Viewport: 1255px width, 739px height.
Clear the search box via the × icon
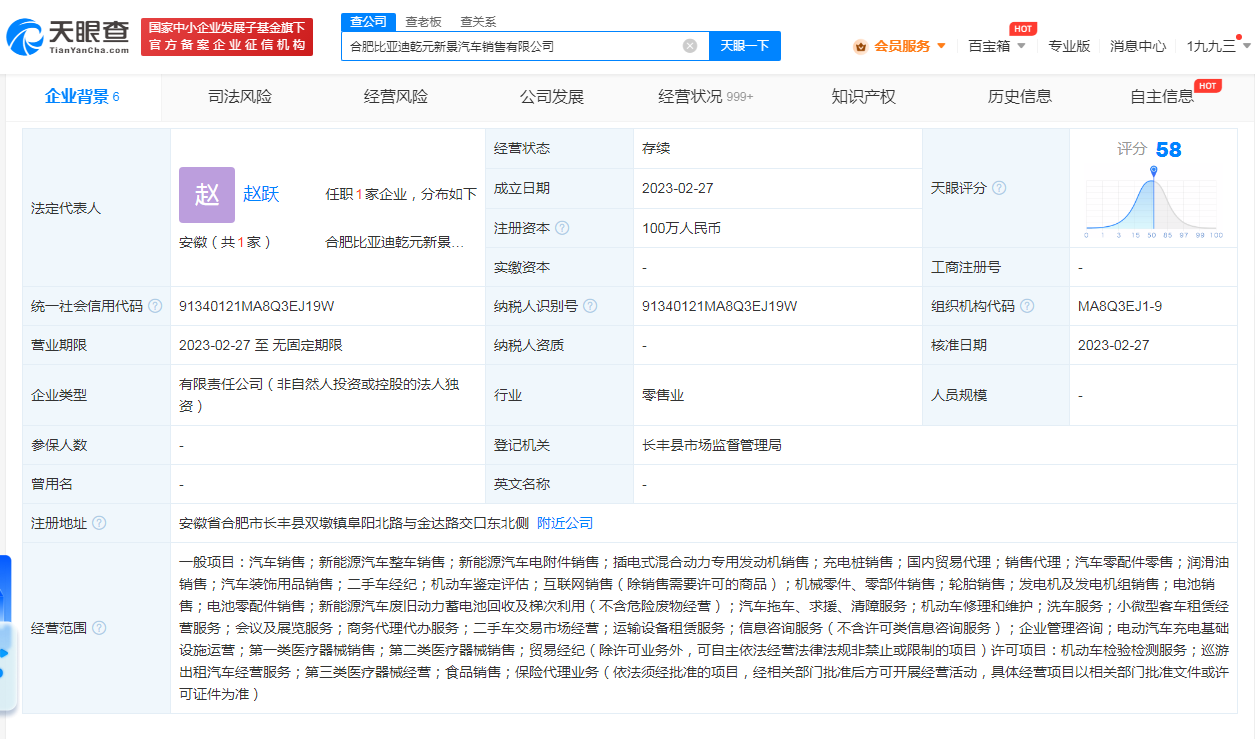[x=688, y=46]
